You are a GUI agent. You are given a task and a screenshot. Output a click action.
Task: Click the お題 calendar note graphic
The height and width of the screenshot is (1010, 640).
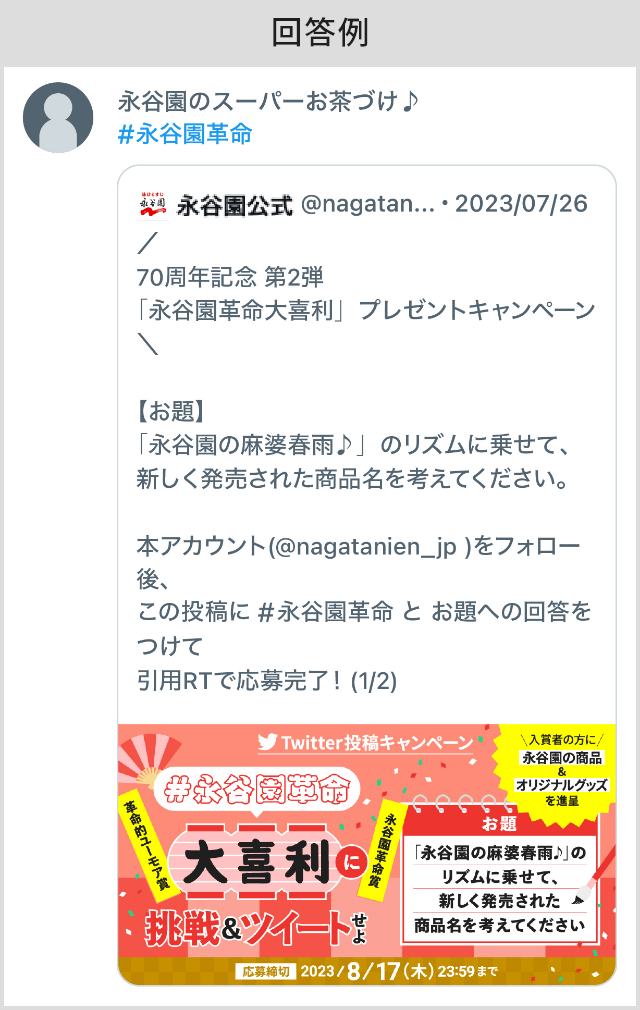pos(500,872)
